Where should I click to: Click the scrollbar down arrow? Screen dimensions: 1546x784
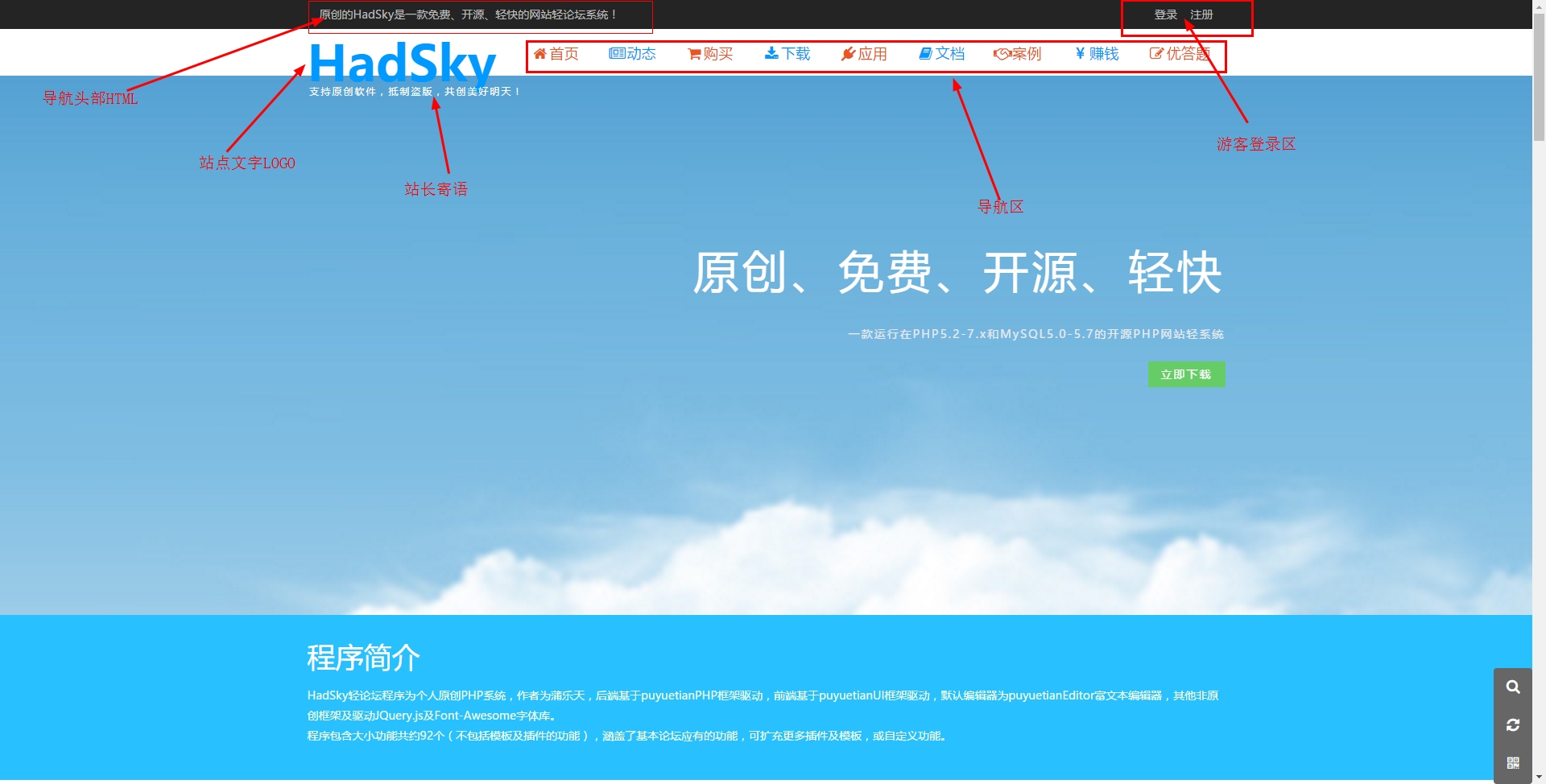point(1539,778)
